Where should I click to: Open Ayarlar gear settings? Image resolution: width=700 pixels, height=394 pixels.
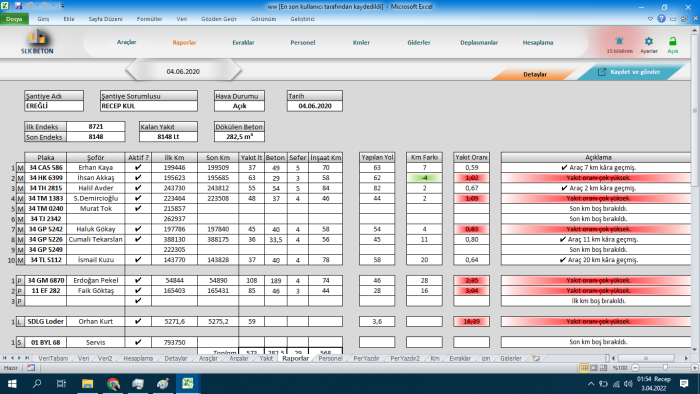click(x=649, y=41)
